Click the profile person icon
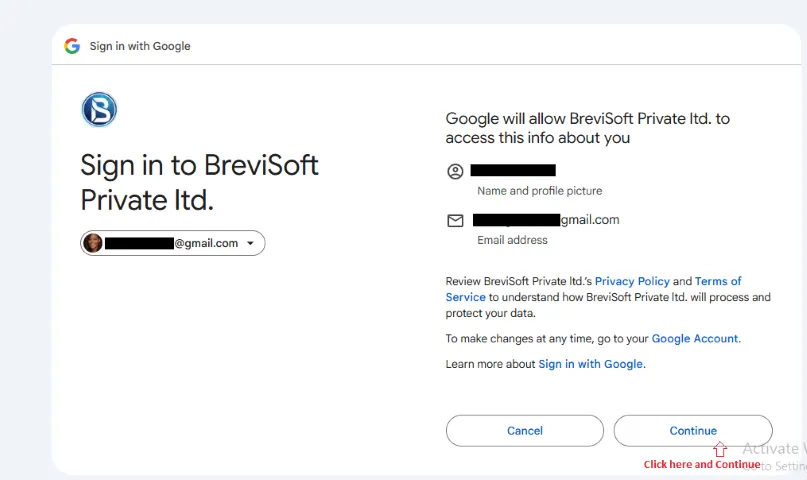This screenshot has height=480, width=807. pos(455,171)
